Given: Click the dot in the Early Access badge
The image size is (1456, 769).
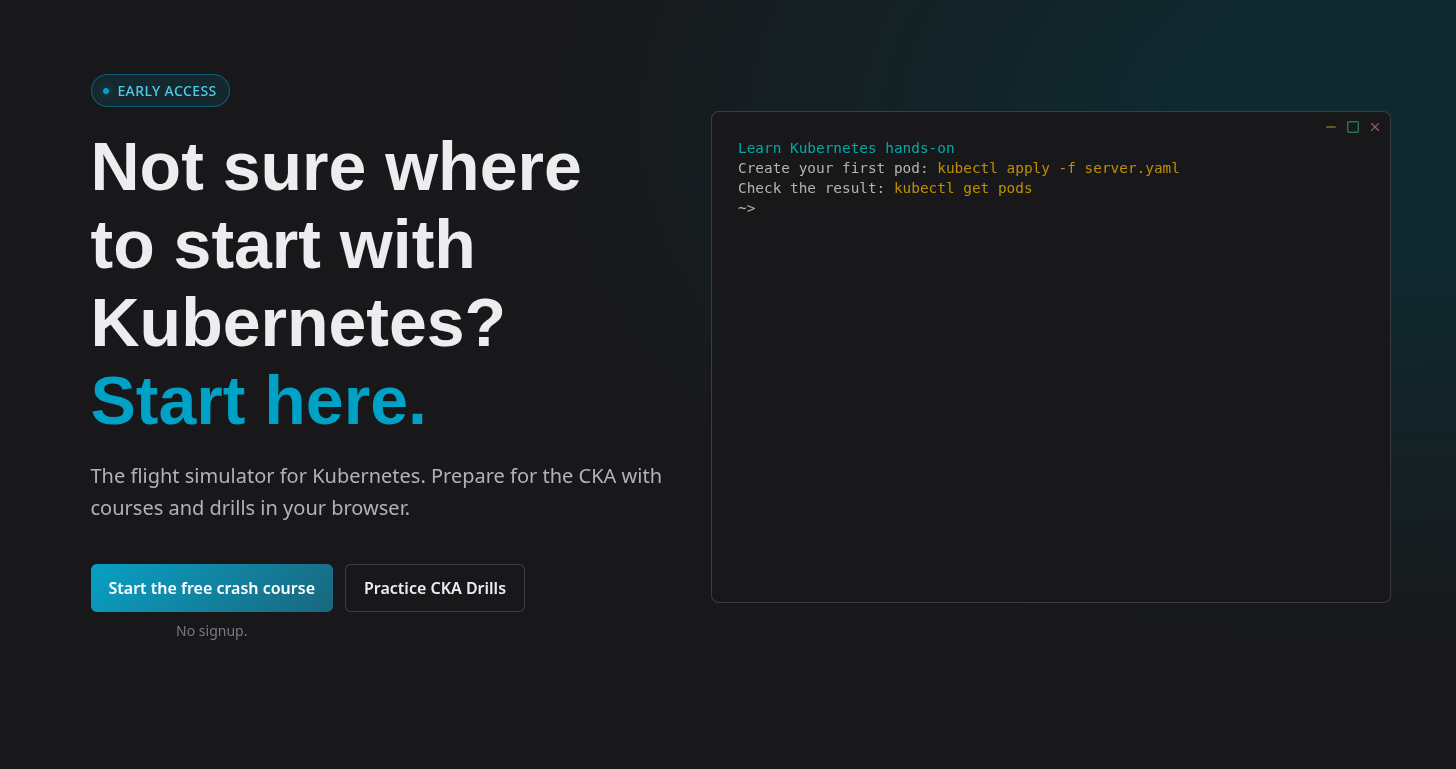Looking at the screenshot, I should click(x=106, y=91).
